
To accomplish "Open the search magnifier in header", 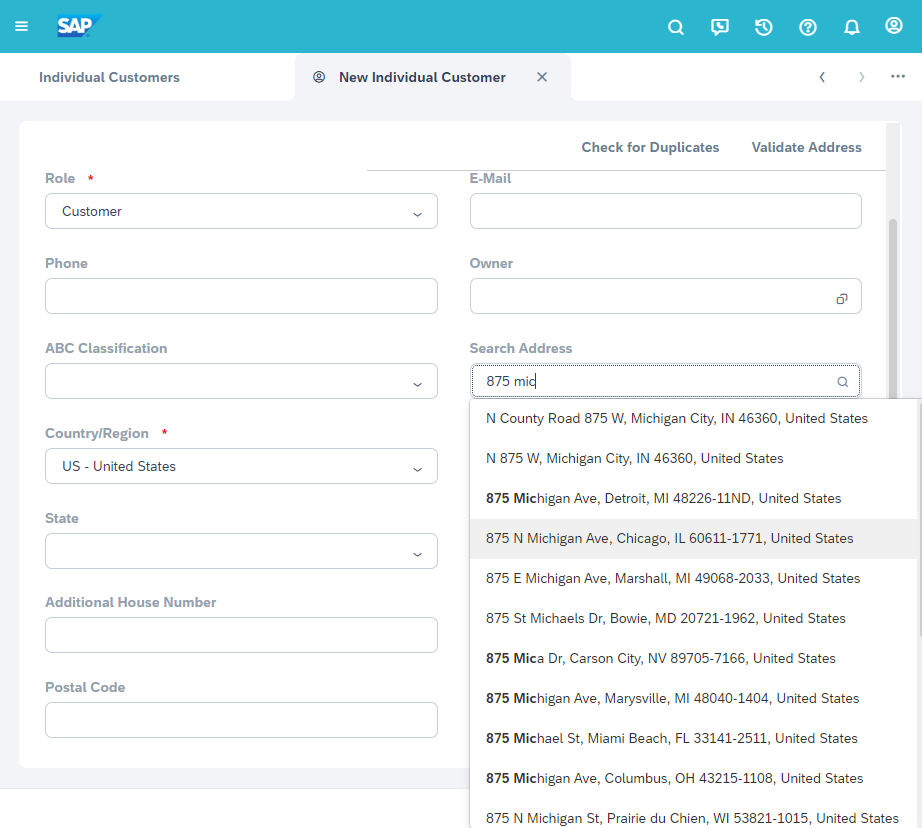I will pyautogui.click(x=676, y=27).
